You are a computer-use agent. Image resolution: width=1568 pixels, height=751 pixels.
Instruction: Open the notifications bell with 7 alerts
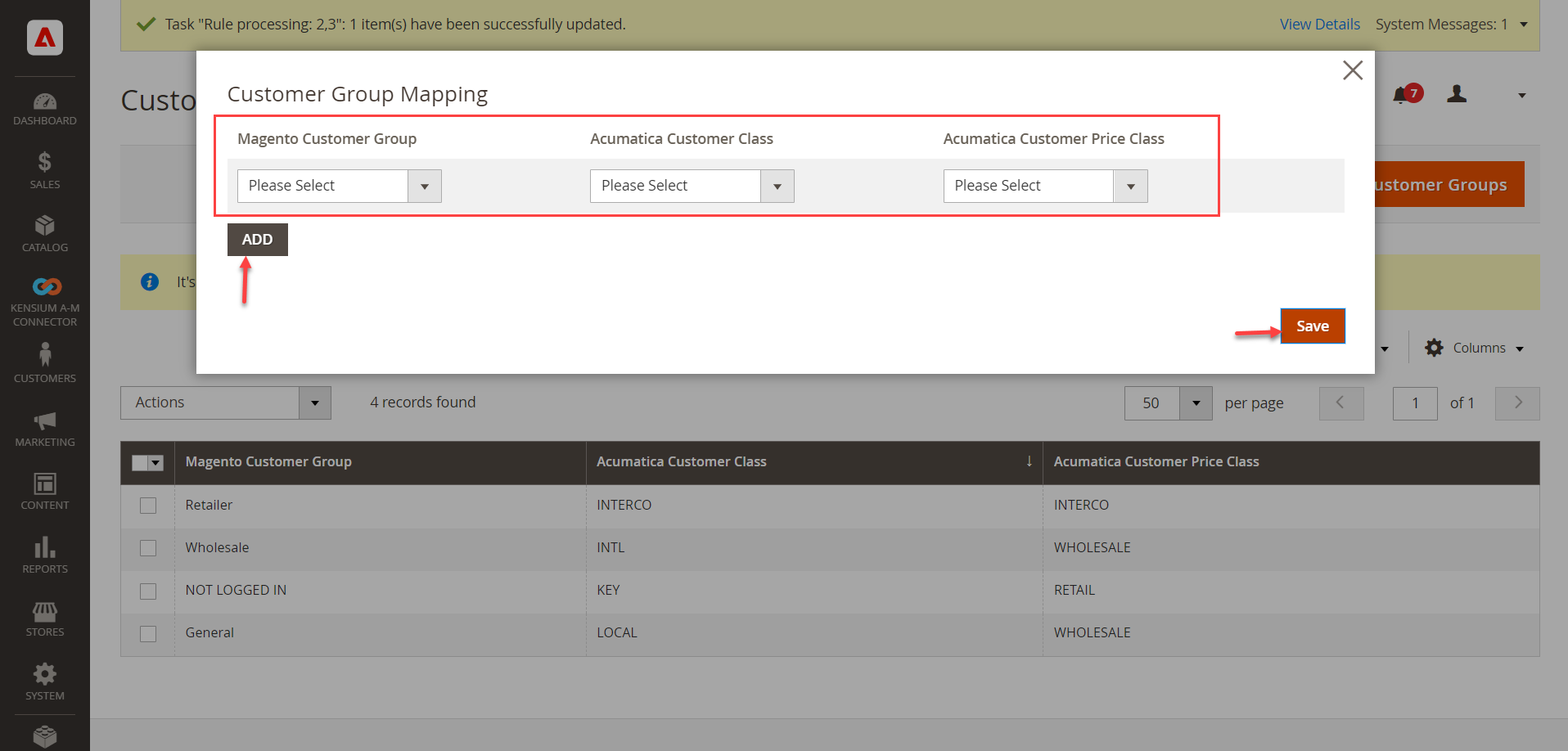coord(1403,94)
